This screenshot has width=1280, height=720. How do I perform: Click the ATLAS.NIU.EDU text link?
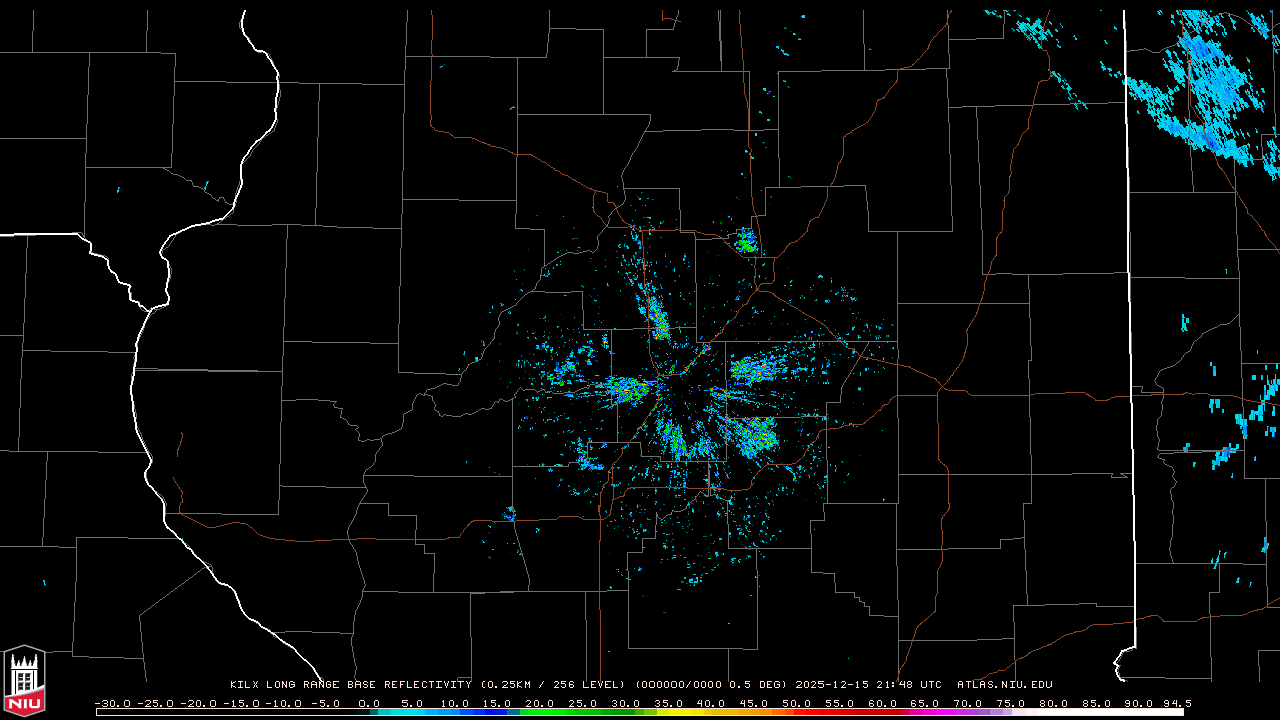pos(1004,685)
